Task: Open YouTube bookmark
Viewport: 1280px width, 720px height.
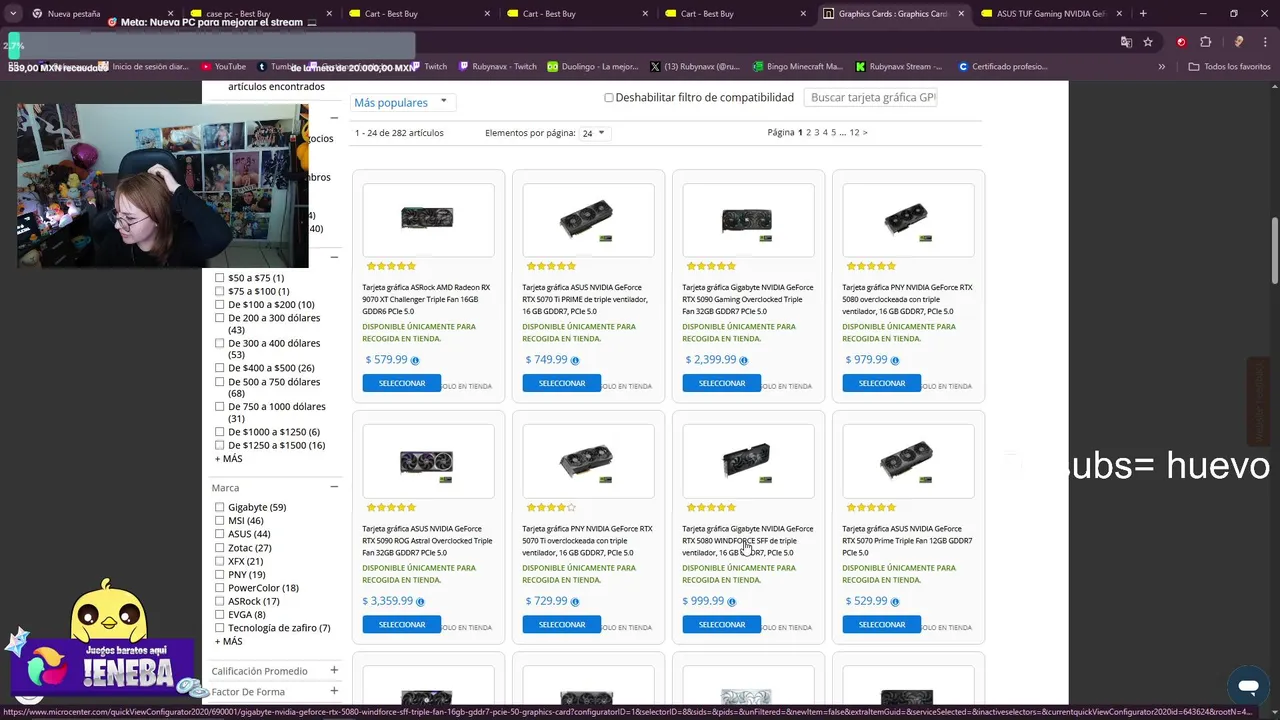Action: [x=223, y=67]
